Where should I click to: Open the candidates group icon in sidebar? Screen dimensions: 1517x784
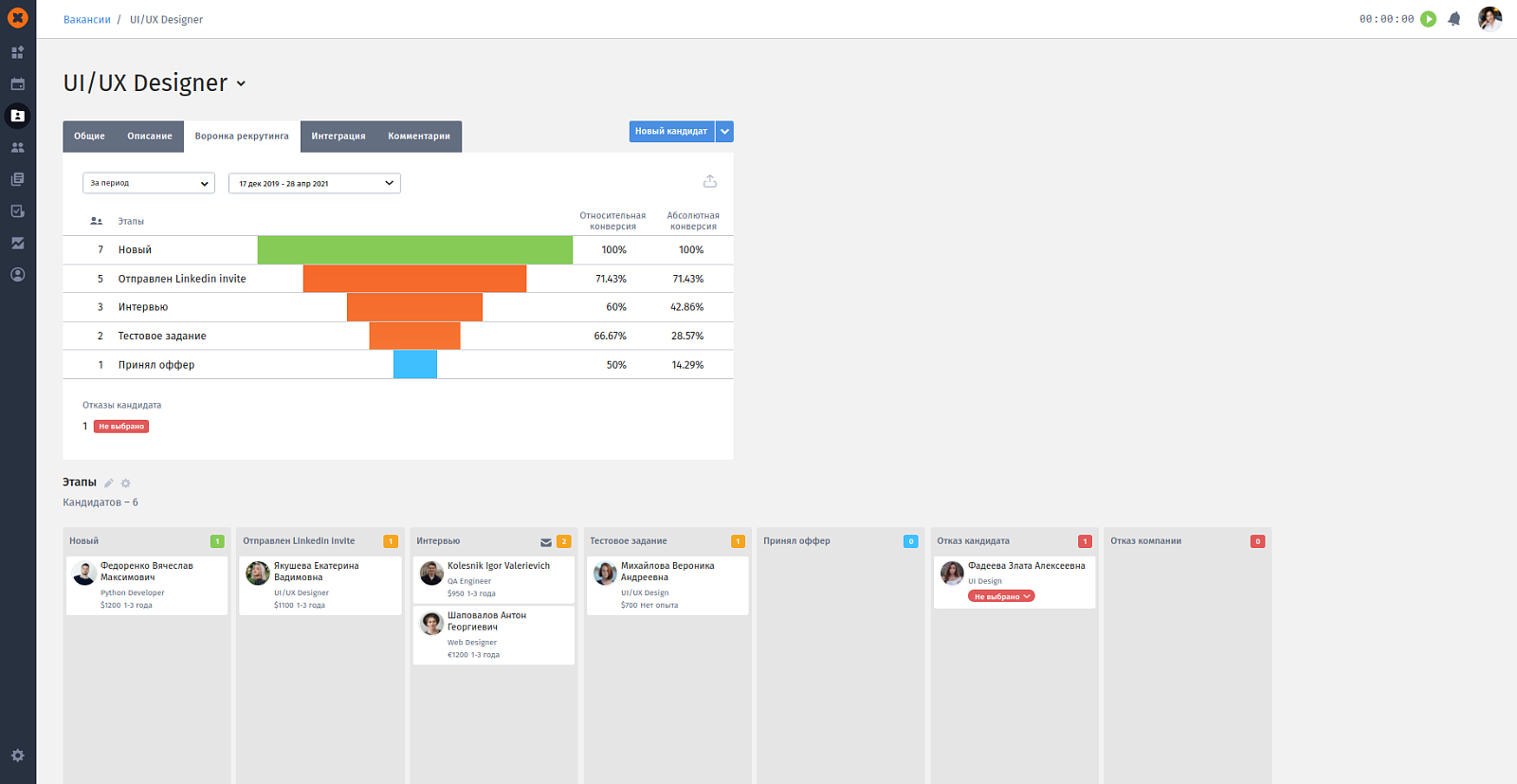[x=17, y=148]
